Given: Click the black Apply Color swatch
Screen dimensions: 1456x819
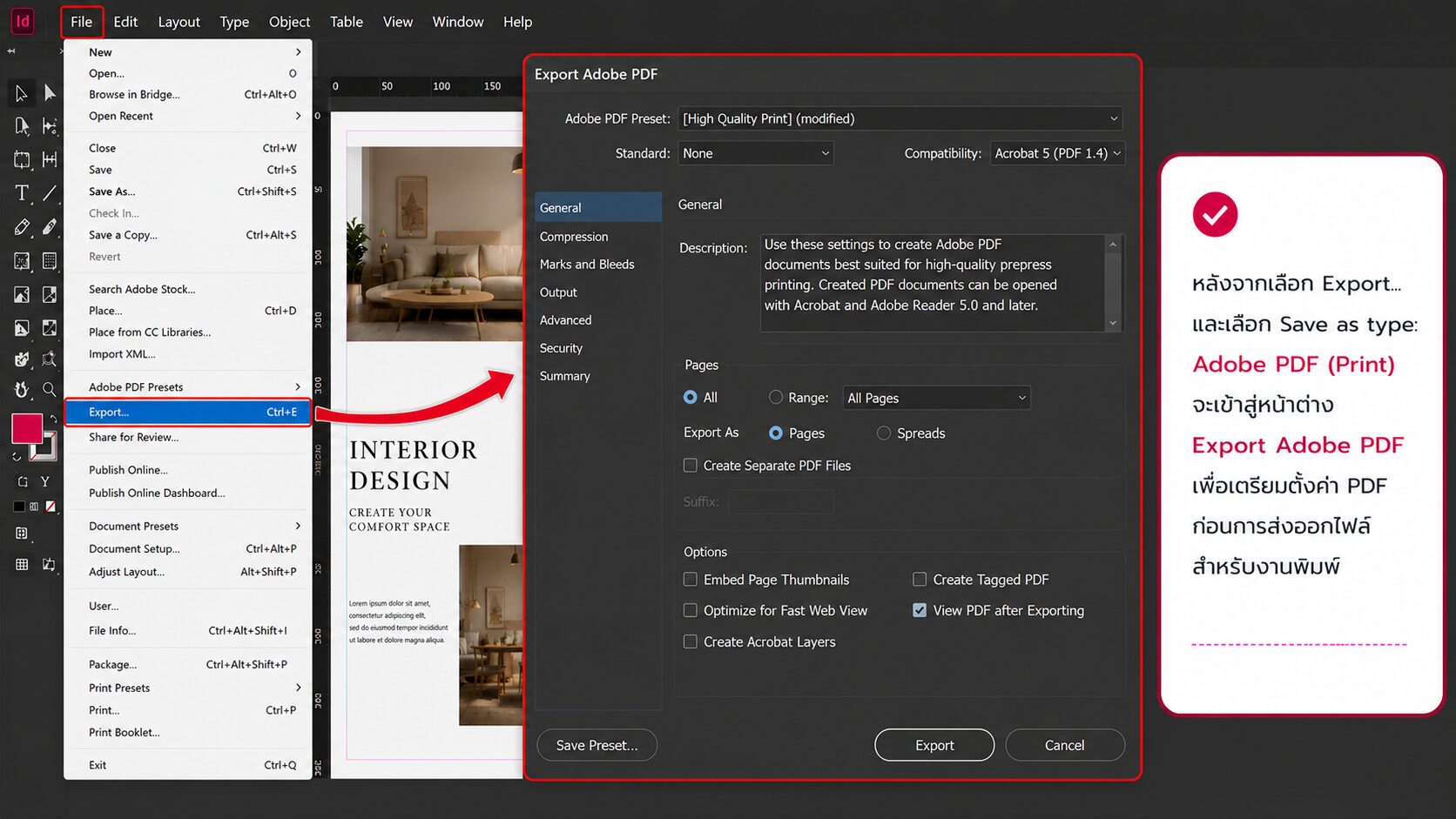Looking at the screenshot, I should (x=18, y=506).
